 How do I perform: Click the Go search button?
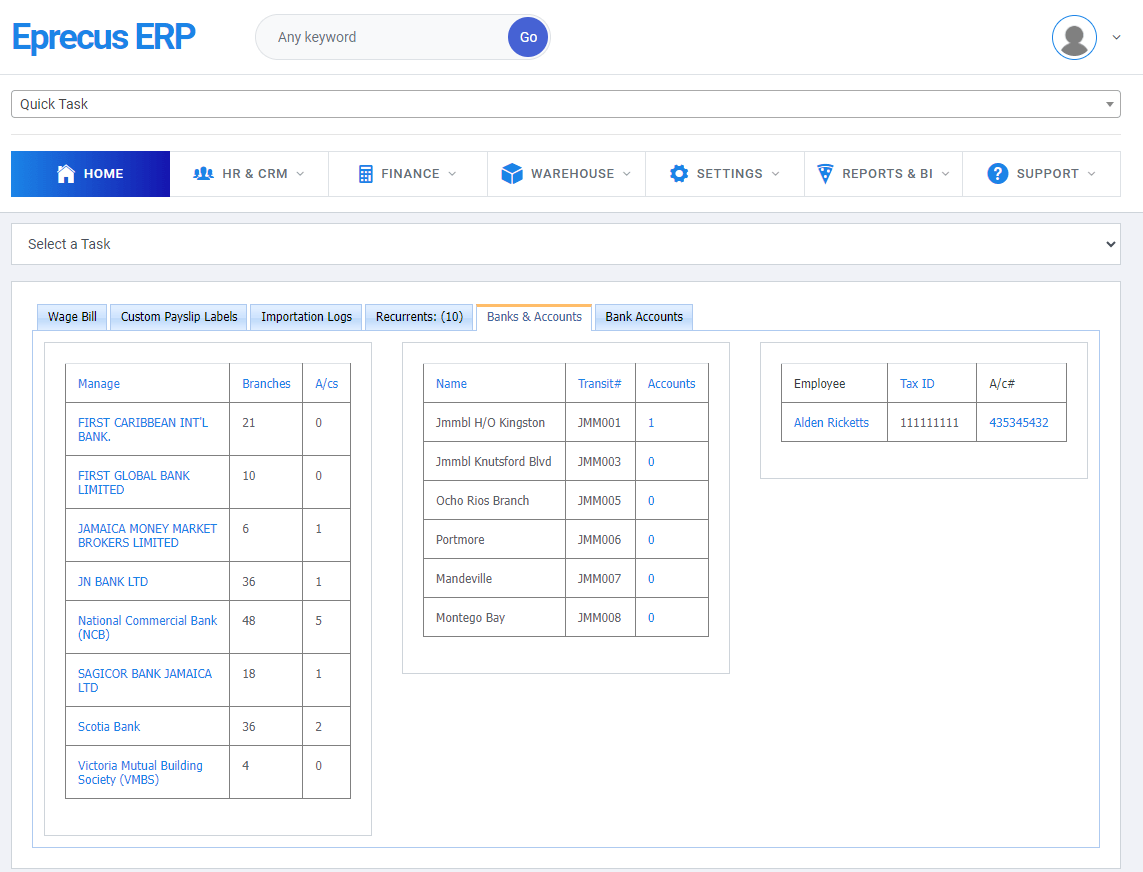pyautogui.click(x=528, y=37)
